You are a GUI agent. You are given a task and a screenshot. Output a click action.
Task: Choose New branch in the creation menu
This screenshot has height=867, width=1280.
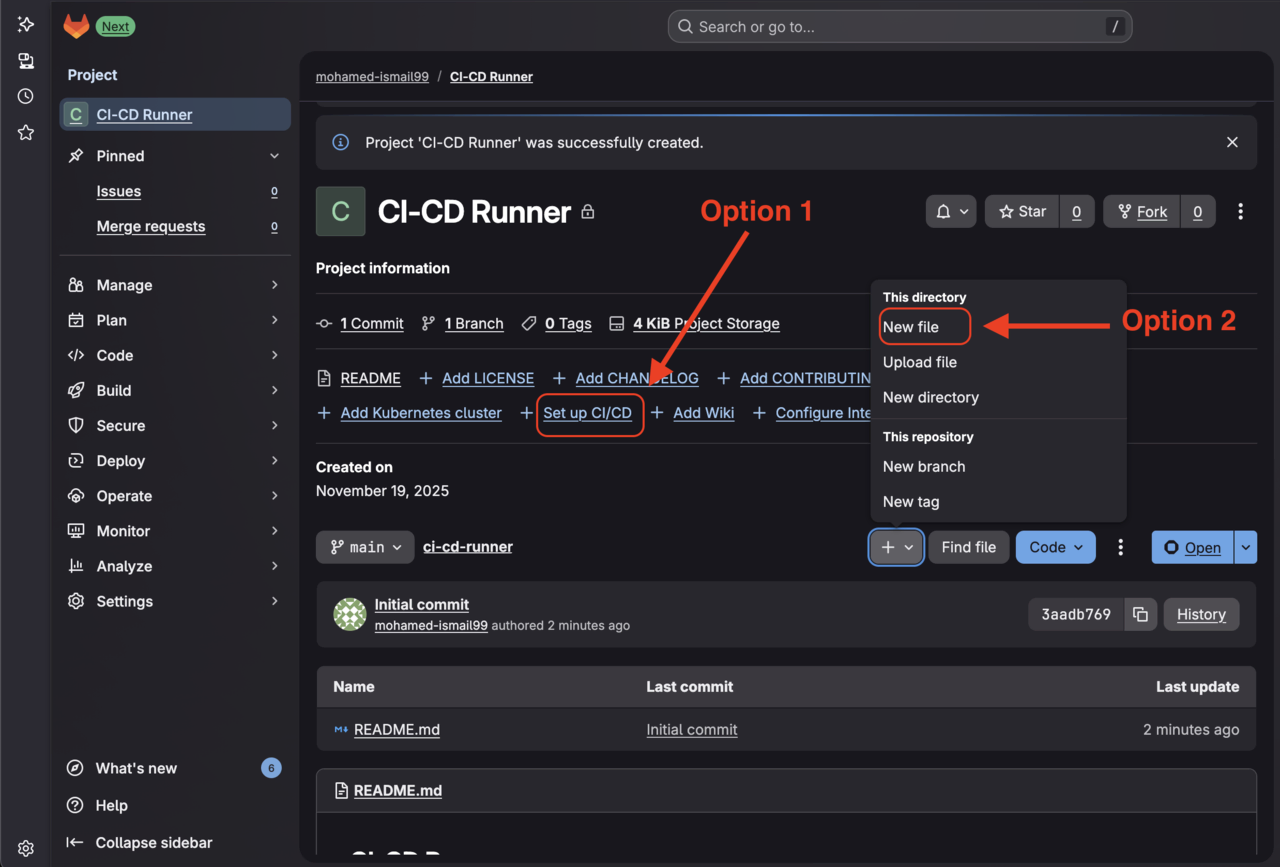click(x=923, y=466)
